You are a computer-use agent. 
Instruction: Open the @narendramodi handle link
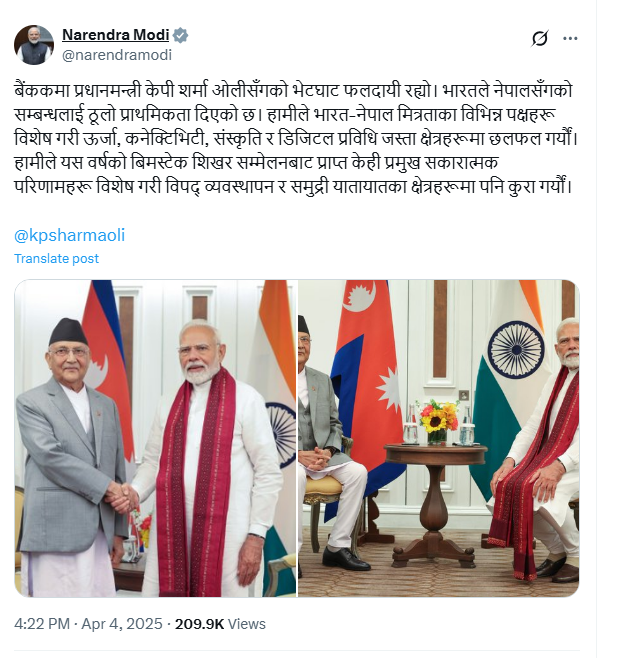point(117,55)
